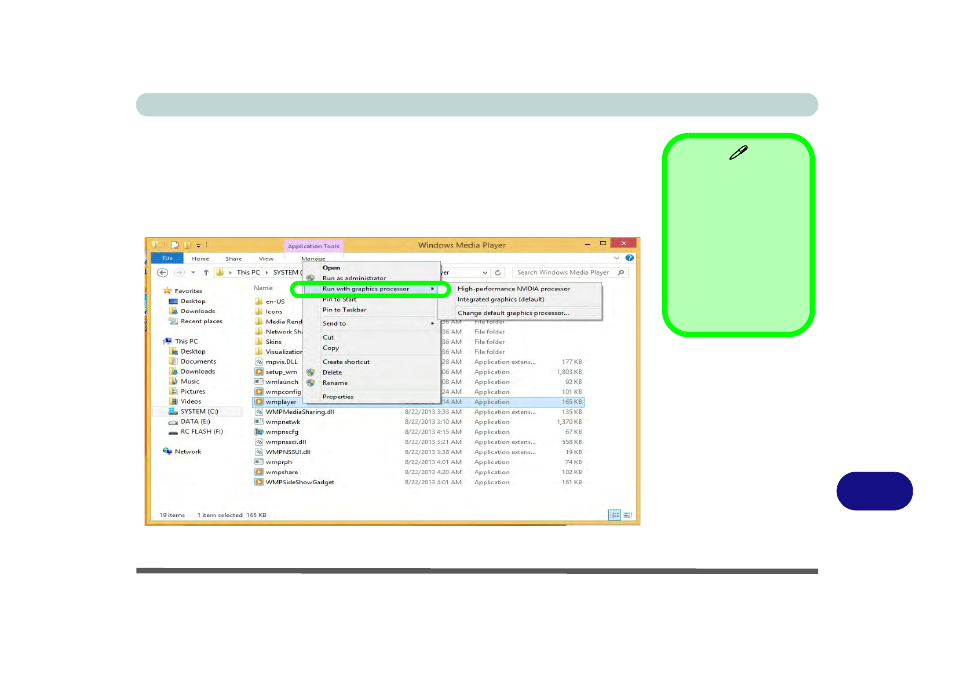Select Videos under This PC
Image resolution: width=954 pixels, height=673 pixels.
pos(190,402)
